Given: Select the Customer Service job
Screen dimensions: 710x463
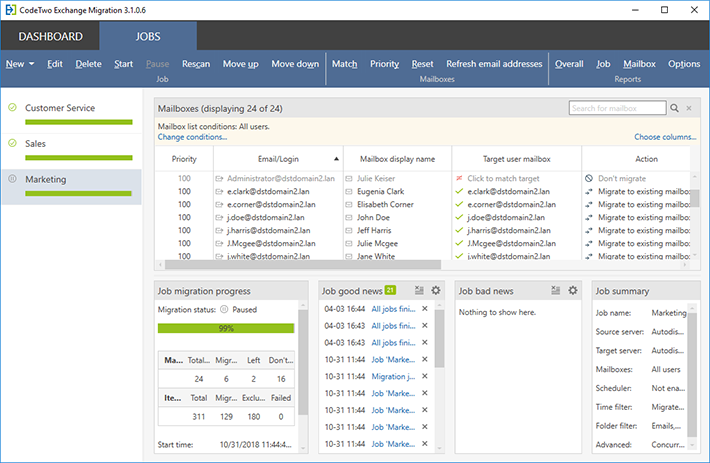Looking at the screenshot, I should (72, 115).
